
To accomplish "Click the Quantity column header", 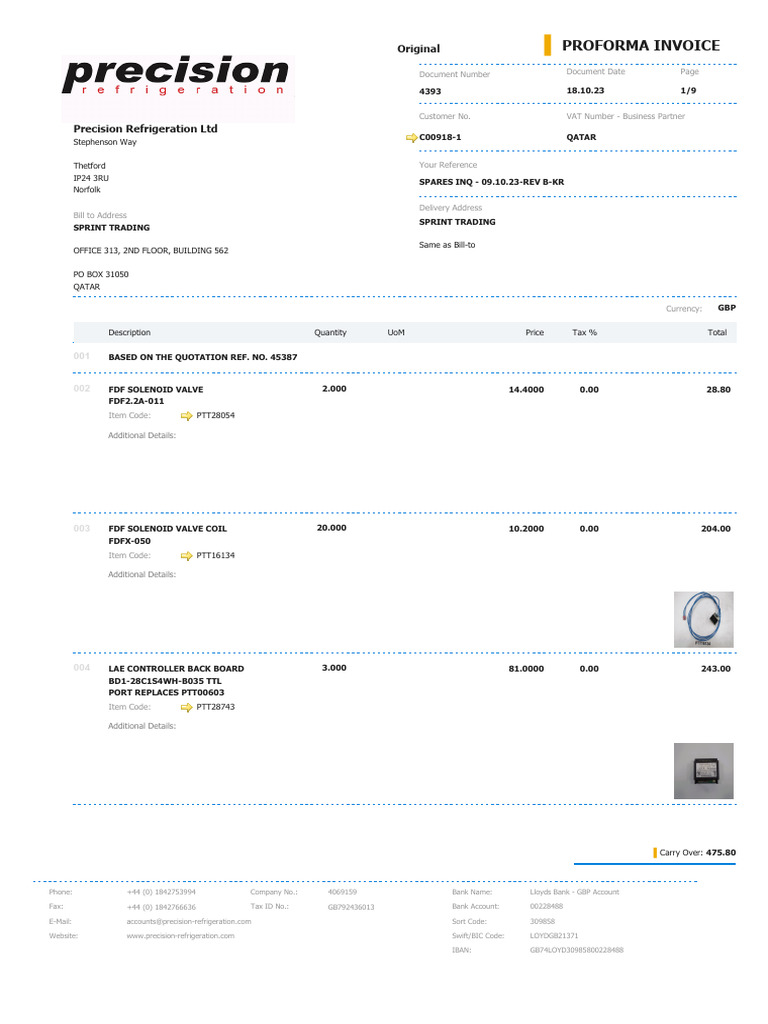I will [330, 332].
